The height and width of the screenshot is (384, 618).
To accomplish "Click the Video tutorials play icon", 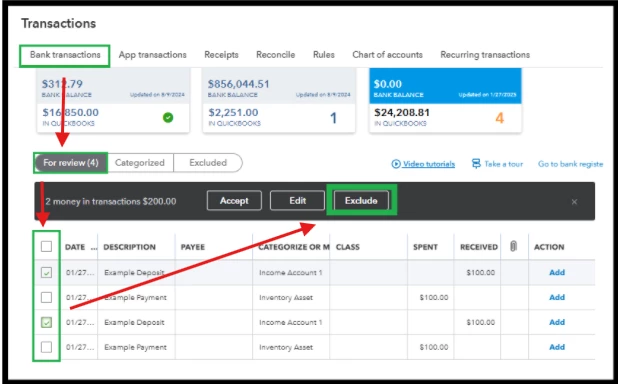I will coord(396,164).
